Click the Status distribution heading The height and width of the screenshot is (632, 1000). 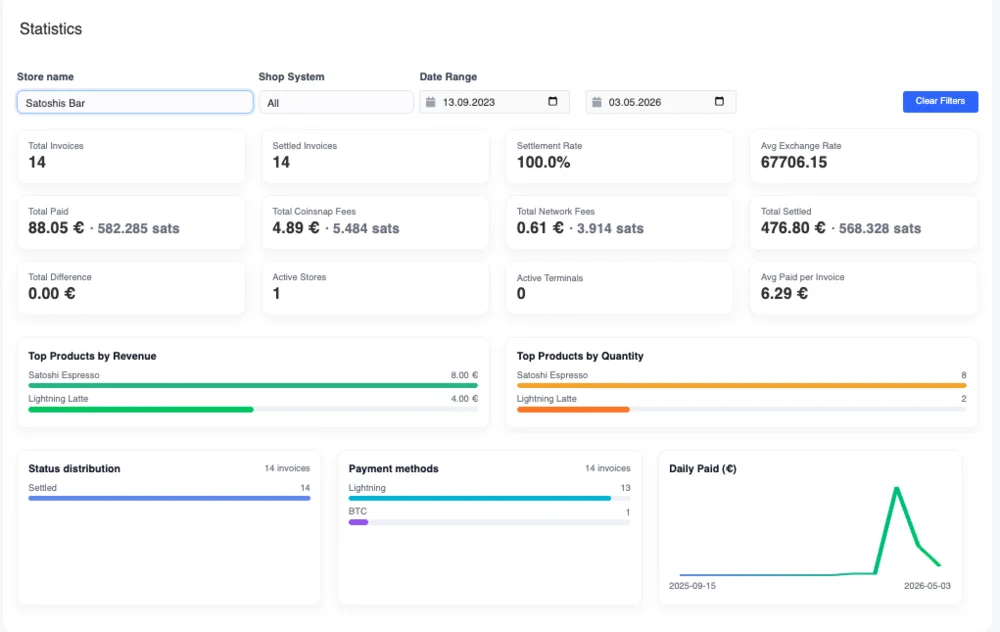[x=74, y=468]
